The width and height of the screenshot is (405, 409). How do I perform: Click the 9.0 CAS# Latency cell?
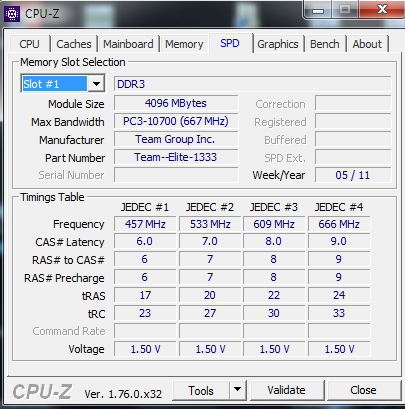pyautogui.click(x=339, y=241)
